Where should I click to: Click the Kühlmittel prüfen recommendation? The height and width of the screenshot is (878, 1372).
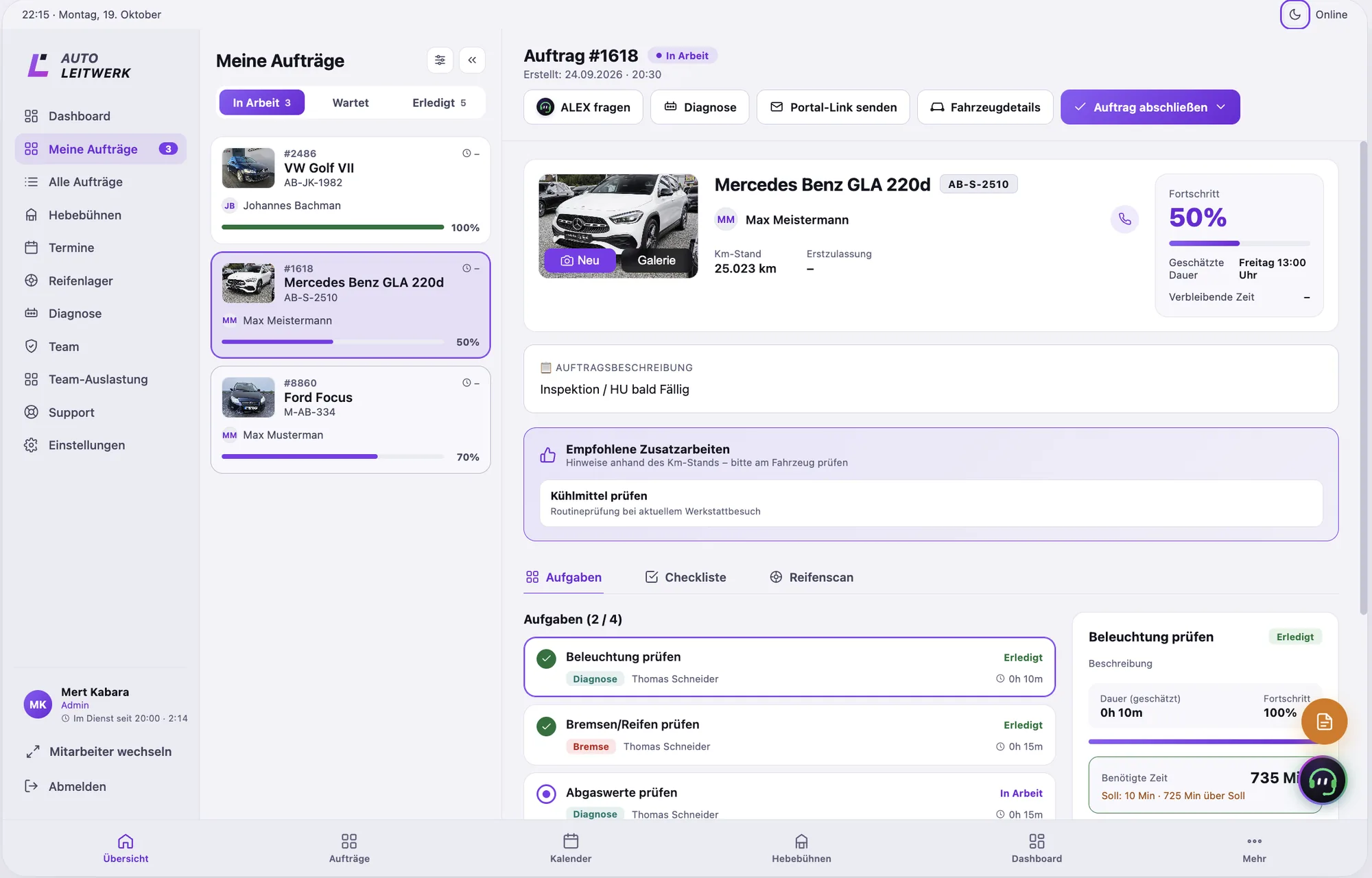(931, 503)
